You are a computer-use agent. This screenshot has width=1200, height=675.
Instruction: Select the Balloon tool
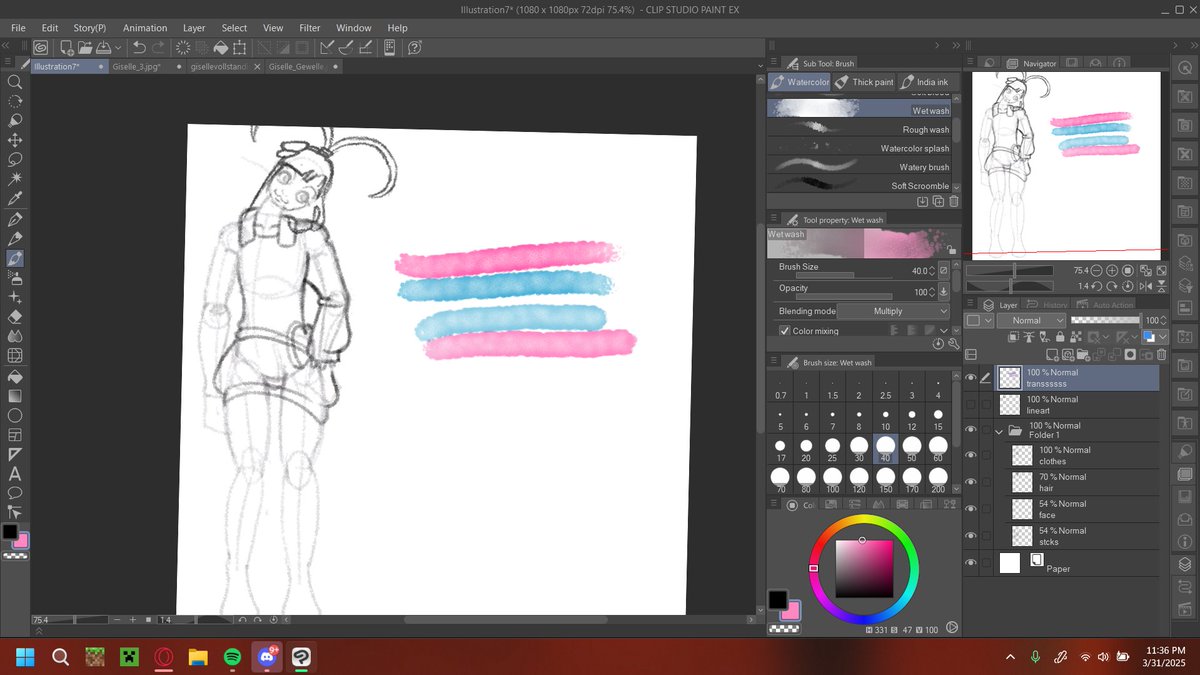click(x=15, y=493)
